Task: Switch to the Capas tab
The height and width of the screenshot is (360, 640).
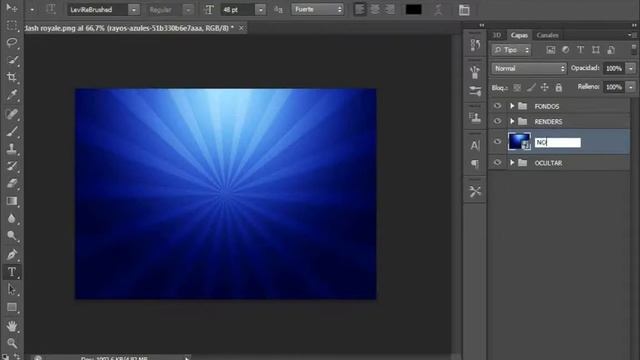Action: (519, 35)
